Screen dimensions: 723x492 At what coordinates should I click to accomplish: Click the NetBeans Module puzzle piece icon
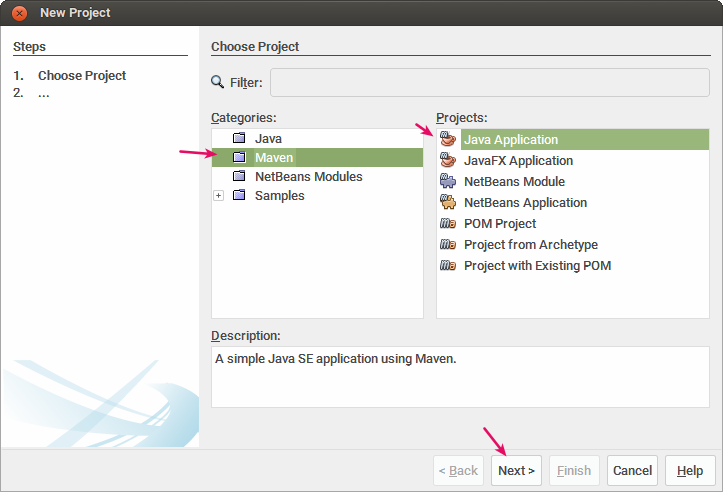pos(447,181)
